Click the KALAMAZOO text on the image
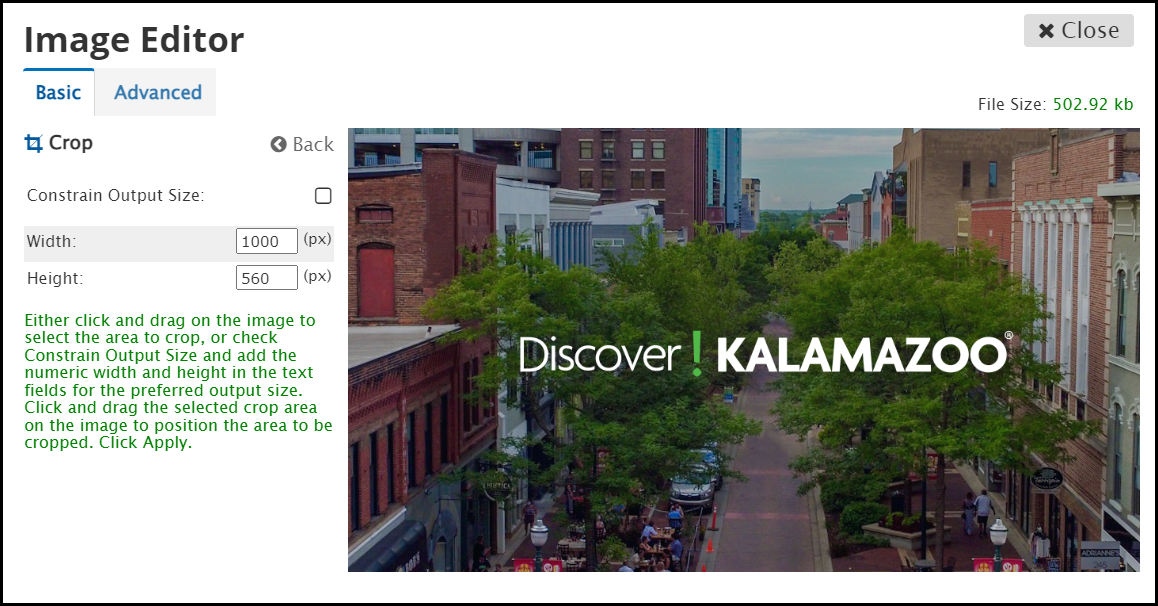 tap(862, 355)
